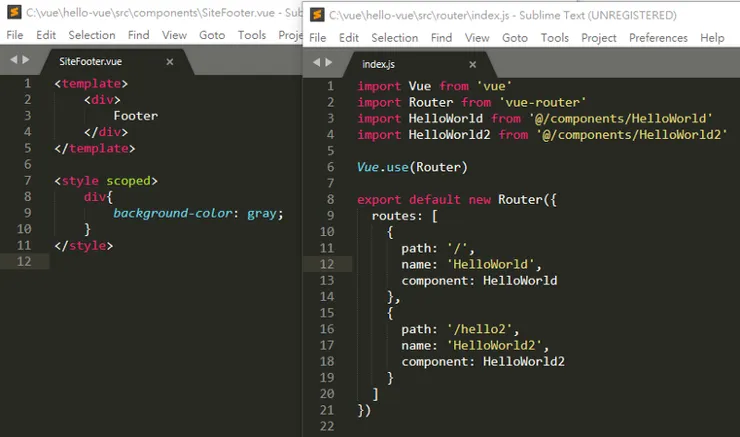The image size is (740, 437).
Task: Open the Help menu
Action: click(x=712, y=38)
